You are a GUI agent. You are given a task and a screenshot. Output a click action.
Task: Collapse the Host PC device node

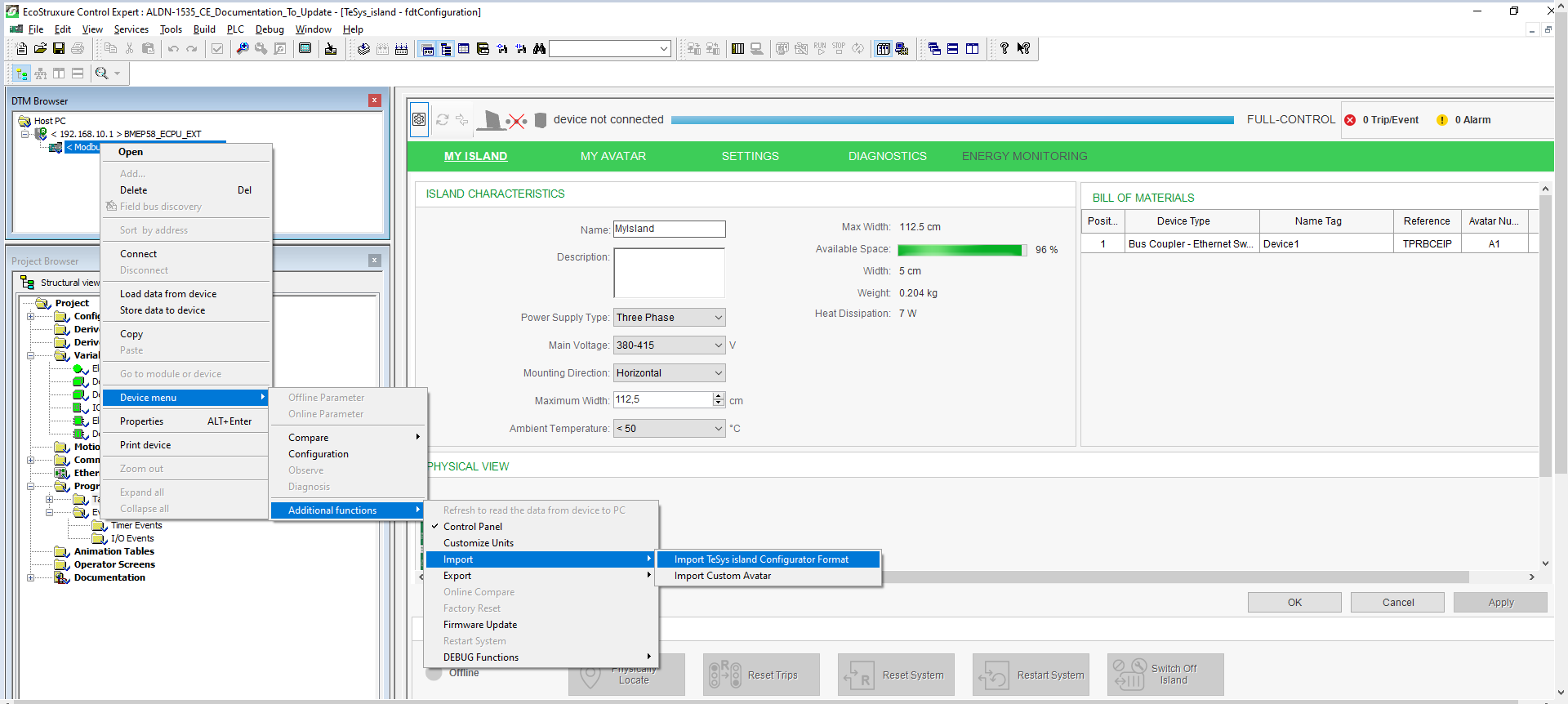[24, 134]
